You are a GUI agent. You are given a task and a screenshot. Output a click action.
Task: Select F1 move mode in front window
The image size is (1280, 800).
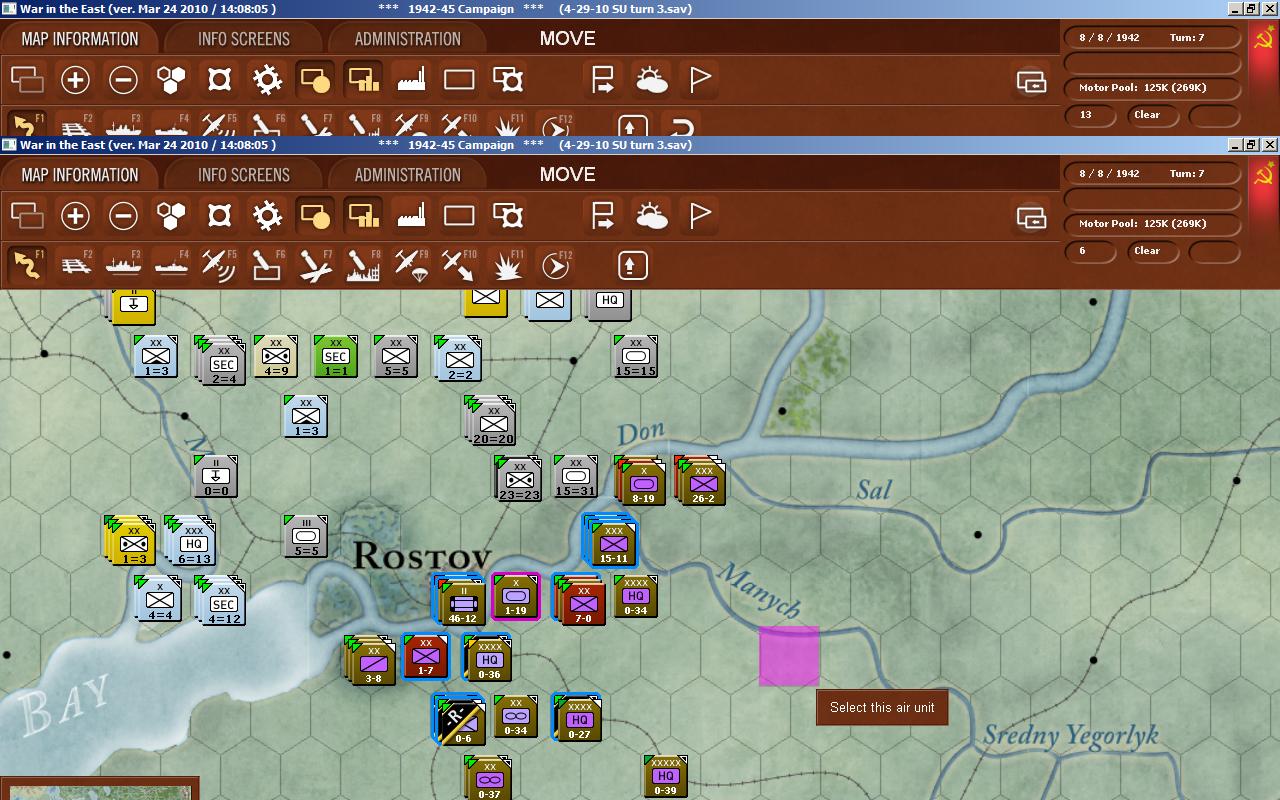click(x=27, y=265)
